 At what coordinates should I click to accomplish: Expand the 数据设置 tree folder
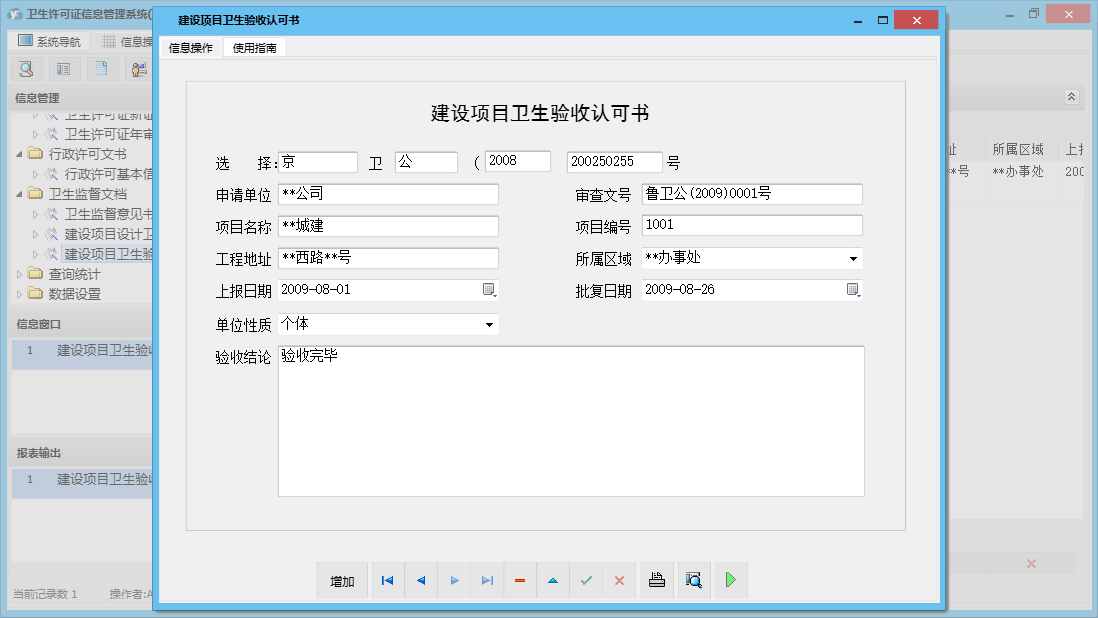pyautogui.click(x=20, y=294)
